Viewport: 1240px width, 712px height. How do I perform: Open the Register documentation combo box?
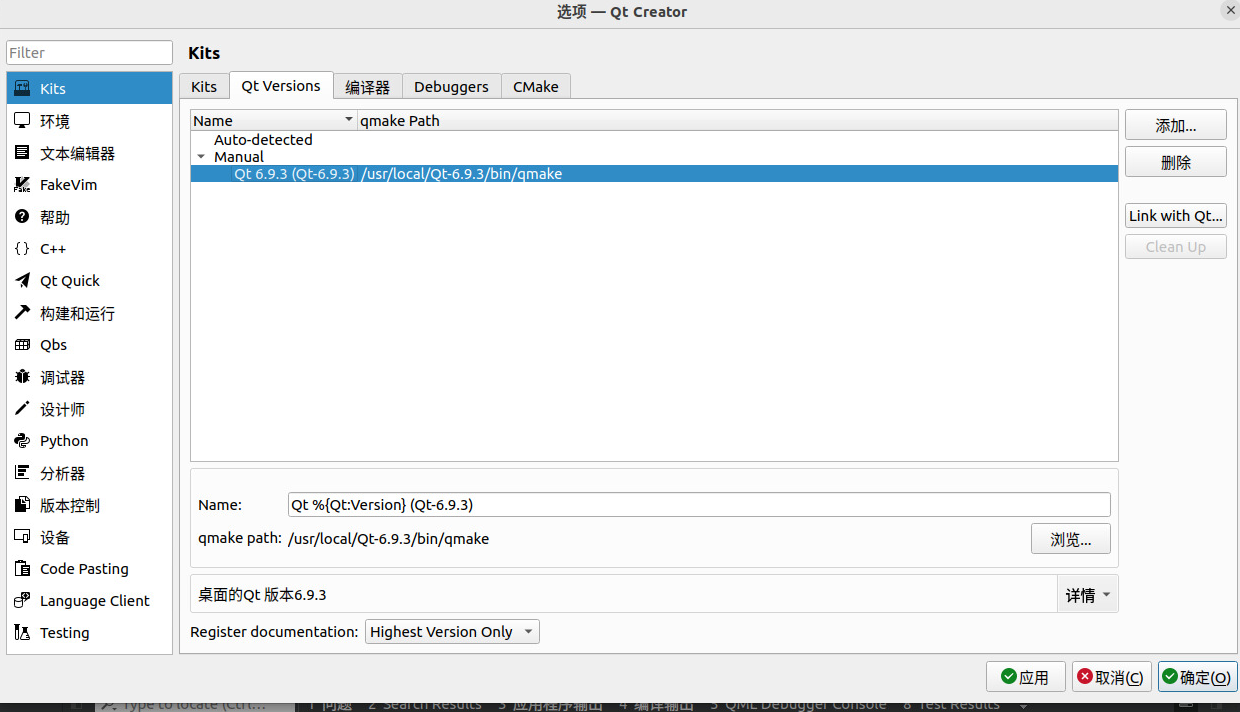(452, 631)
